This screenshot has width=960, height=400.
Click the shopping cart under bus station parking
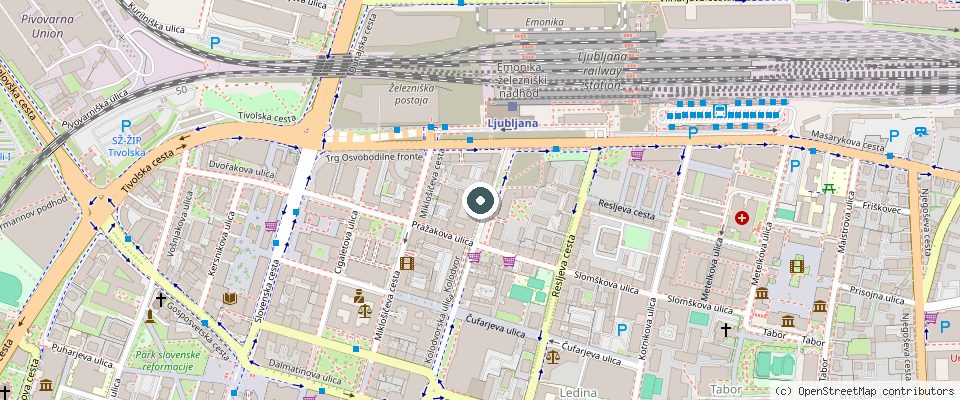click(637, 155)
